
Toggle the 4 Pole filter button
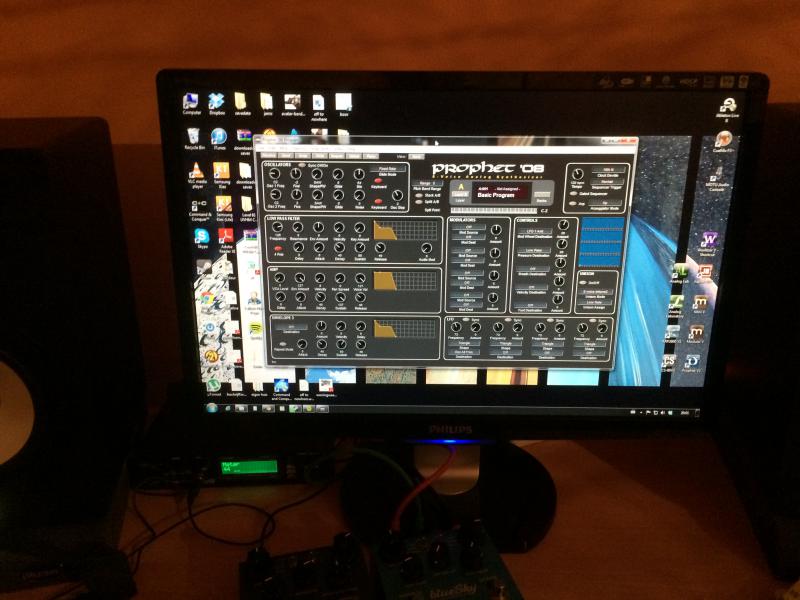tap(278, 249)
